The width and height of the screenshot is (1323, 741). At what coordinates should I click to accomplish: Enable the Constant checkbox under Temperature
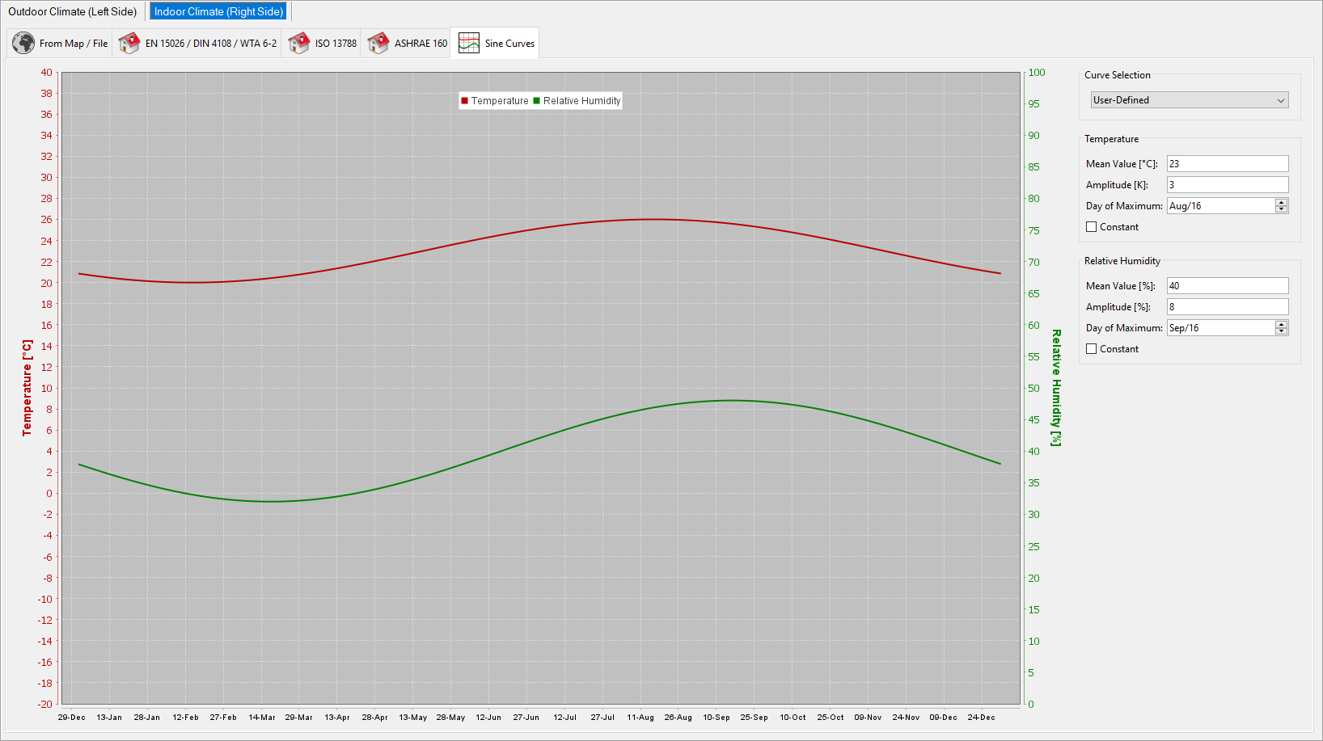pos(1091,227)
